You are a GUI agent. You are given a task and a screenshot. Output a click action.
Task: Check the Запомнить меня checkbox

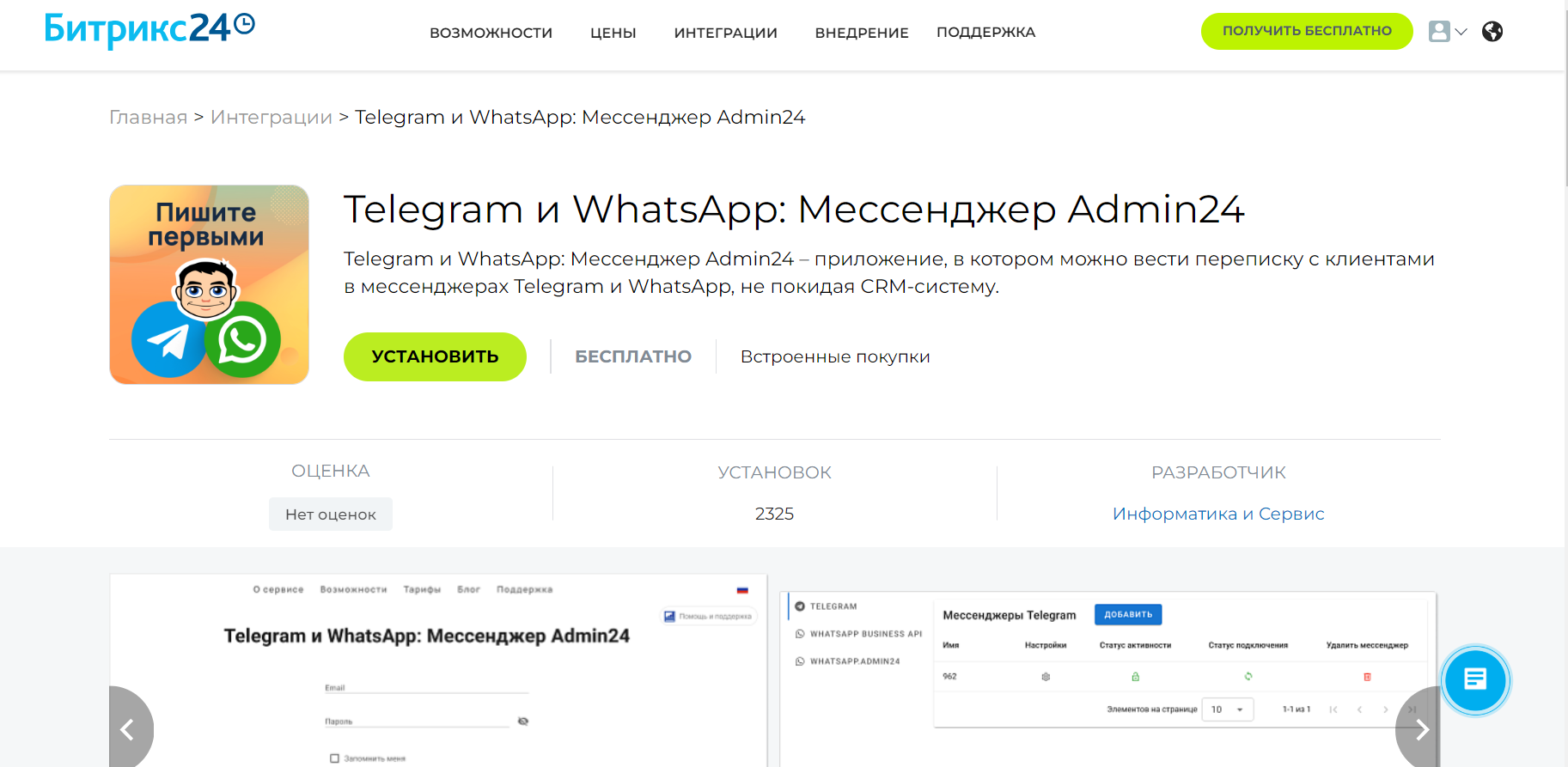coord(334,758)
